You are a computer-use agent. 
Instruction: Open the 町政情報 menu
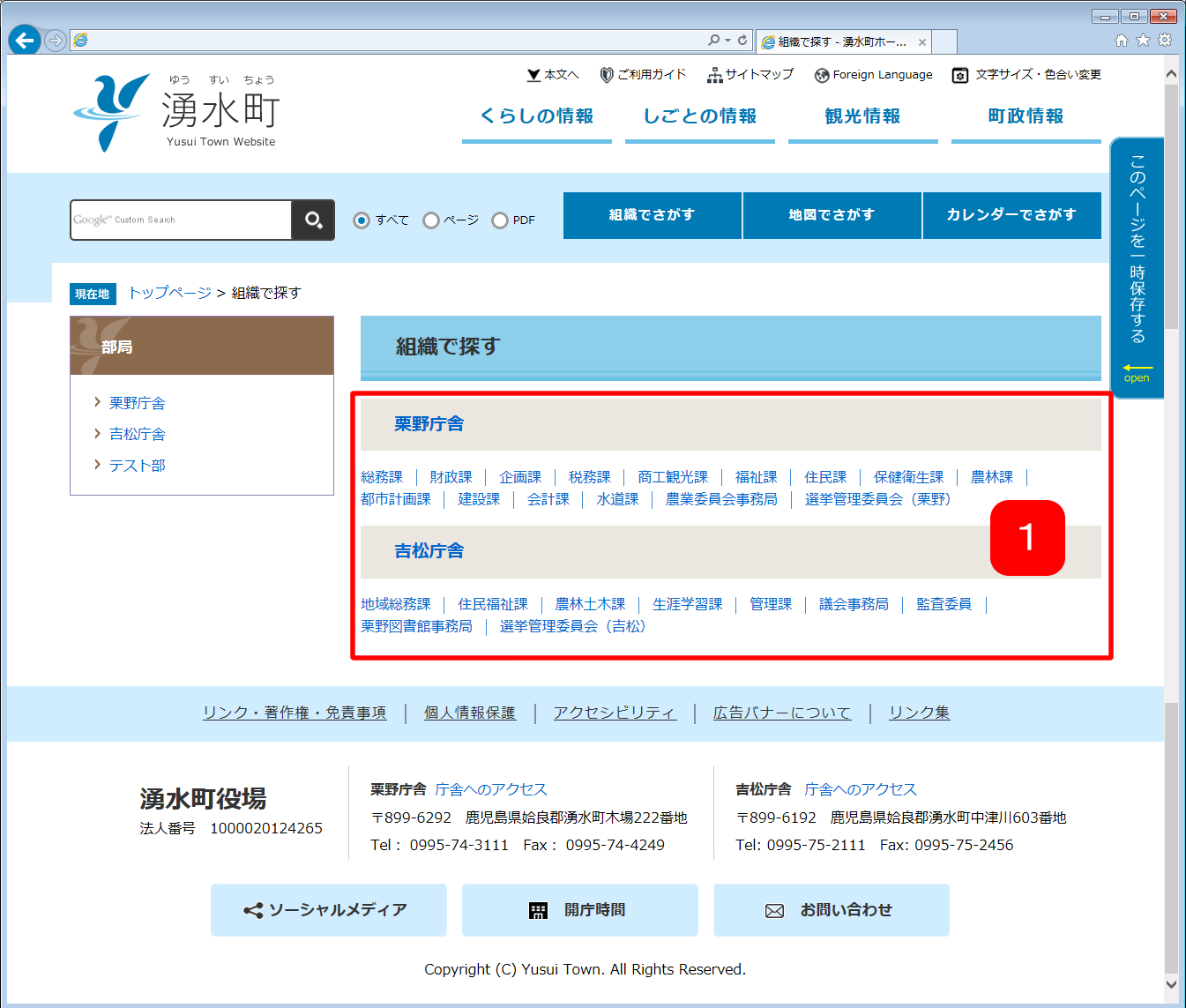[x=1026, y=116]
